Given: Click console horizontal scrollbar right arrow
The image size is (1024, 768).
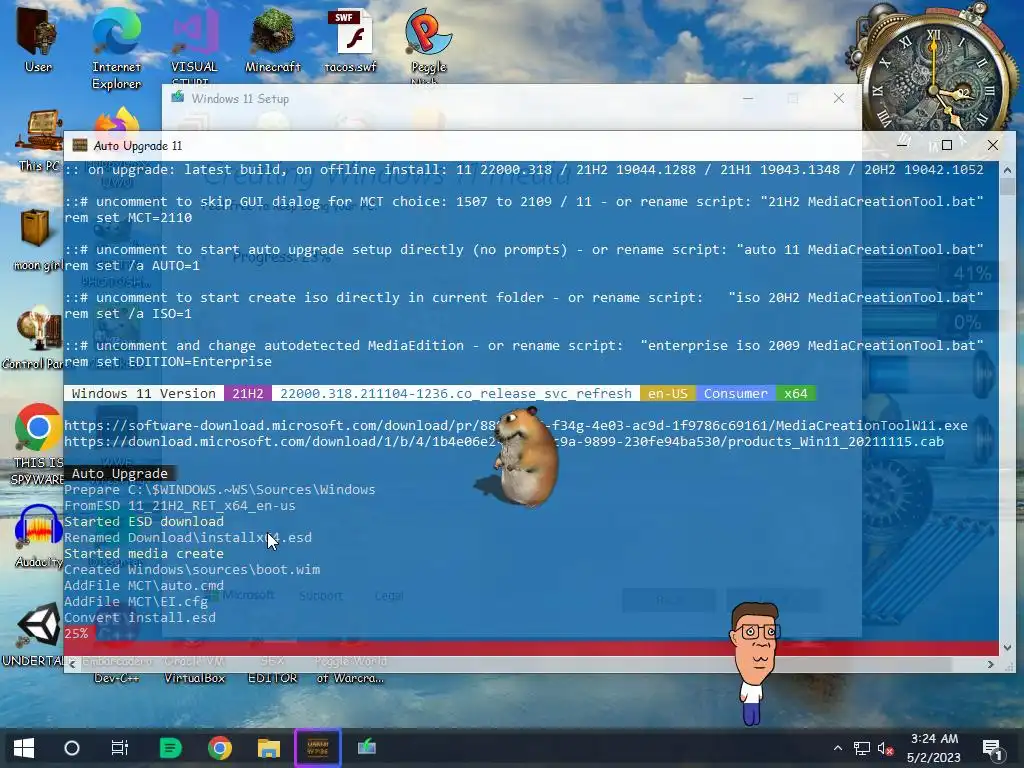Looking at the screenshot, I should point(991,664).
